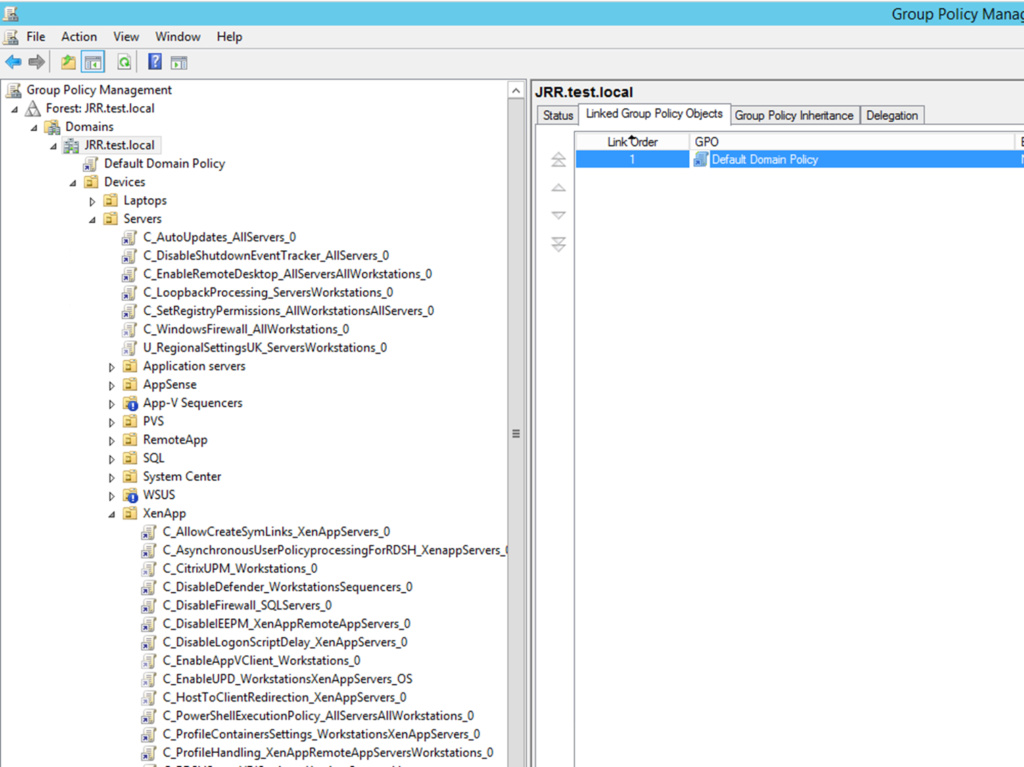Open the blue Help question mark icon
Screen dimensions: 1024x767
[x=155, y=62]
